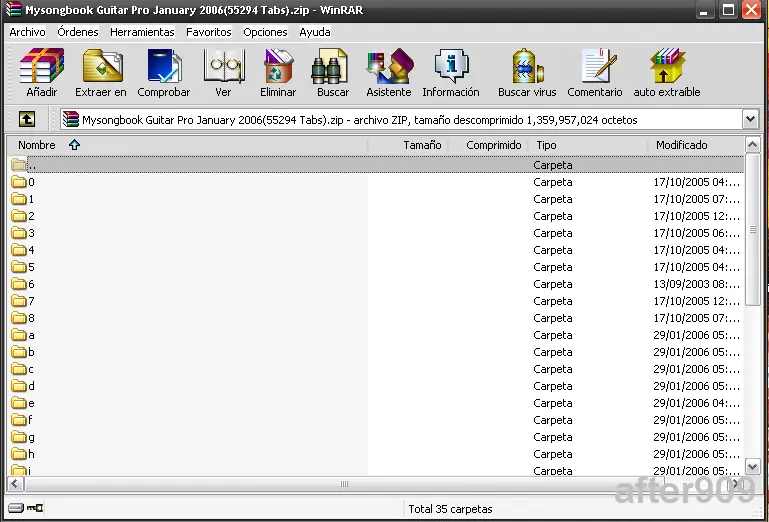This screenshot has width=769, height=522.
Task: Click the Añadir toolbar icon
Action: (42, 65)
